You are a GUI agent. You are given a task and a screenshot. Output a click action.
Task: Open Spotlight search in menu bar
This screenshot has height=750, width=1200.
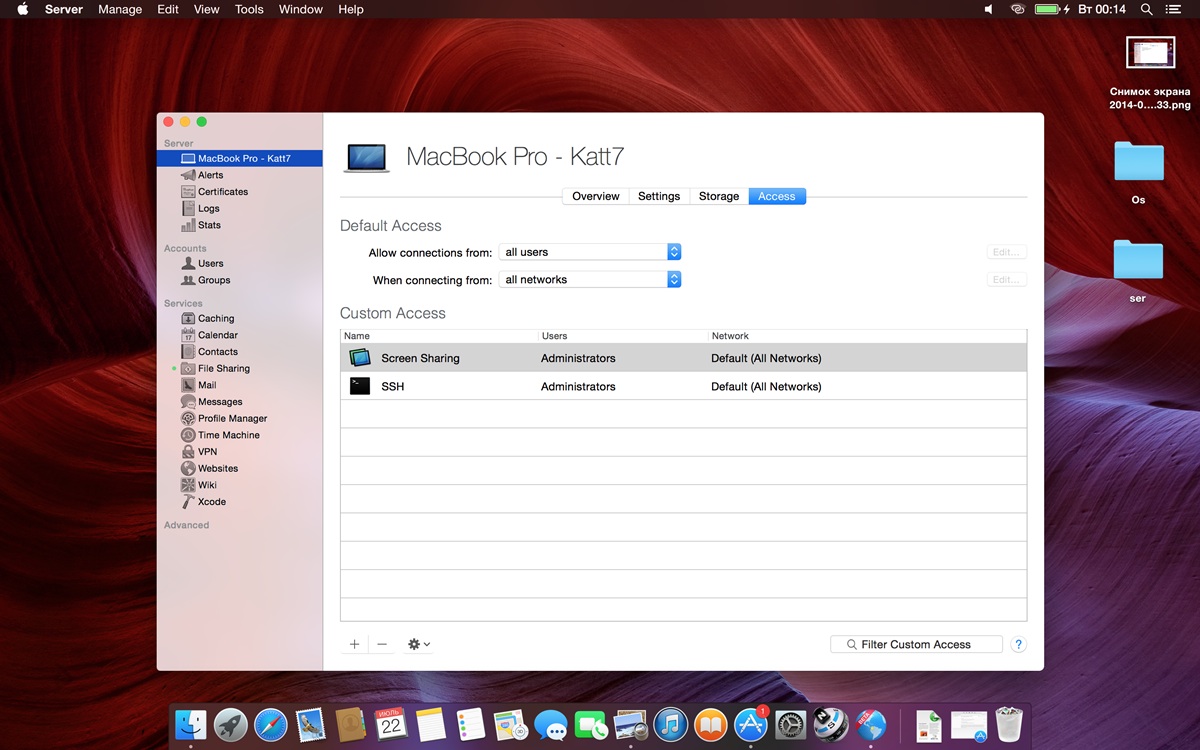pyautogui.click(x=1147, y=9)
